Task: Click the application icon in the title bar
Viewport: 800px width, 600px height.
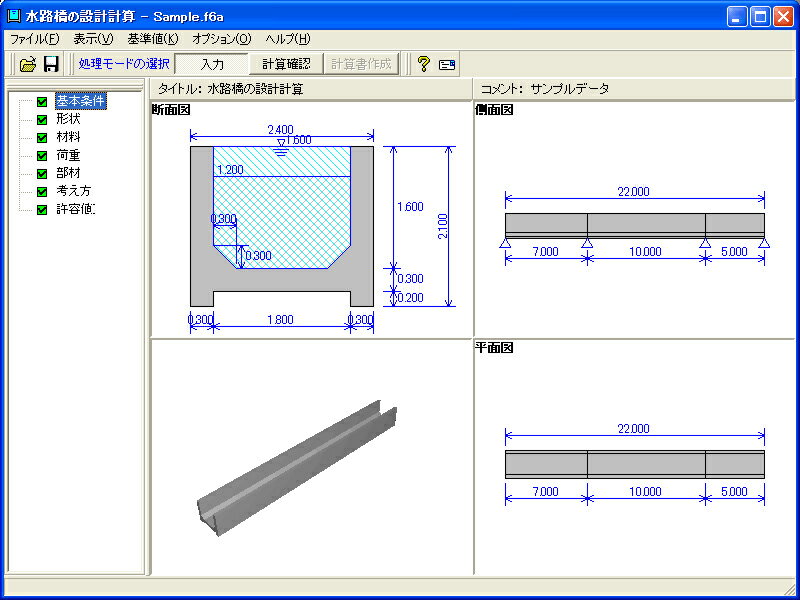Action: (13, 16)
